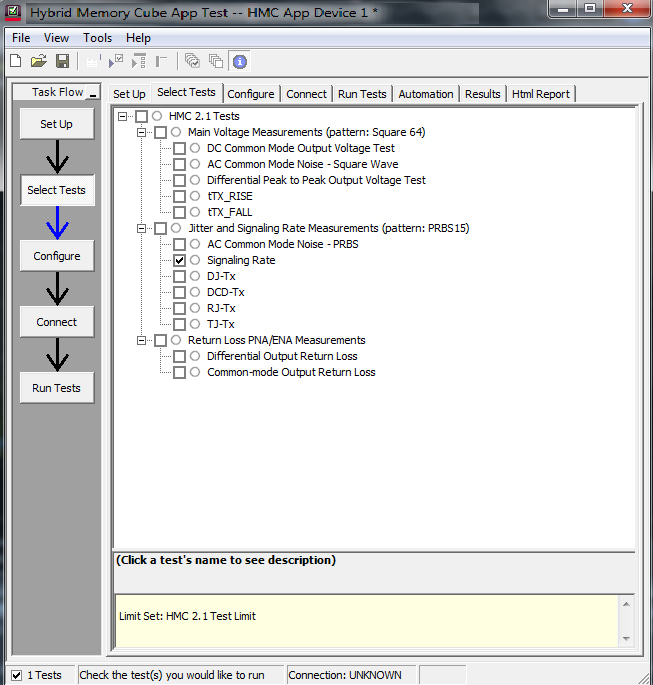The height and width of the screenshot is (685, 653).
Task: Switch to the Html Report tab
Action: [540, 94]
